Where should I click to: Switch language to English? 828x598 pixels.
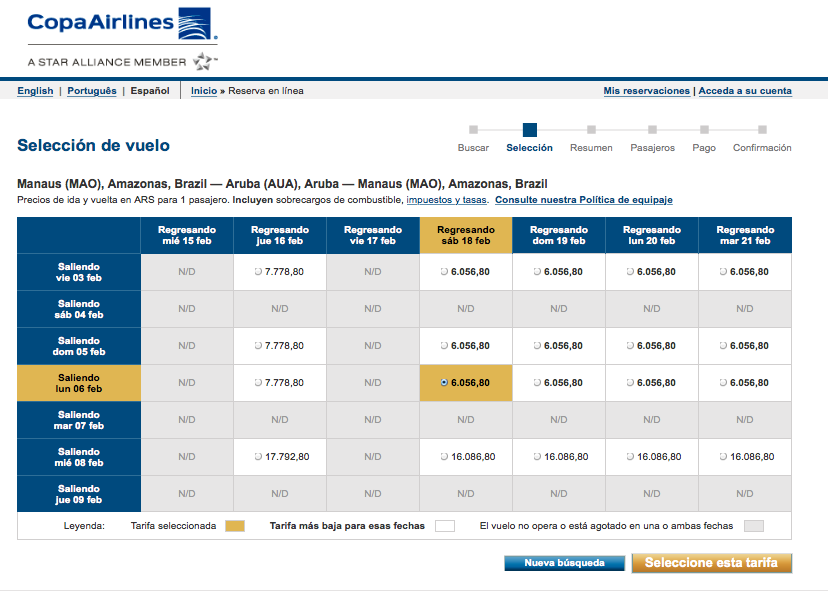[x=35, y=91]
